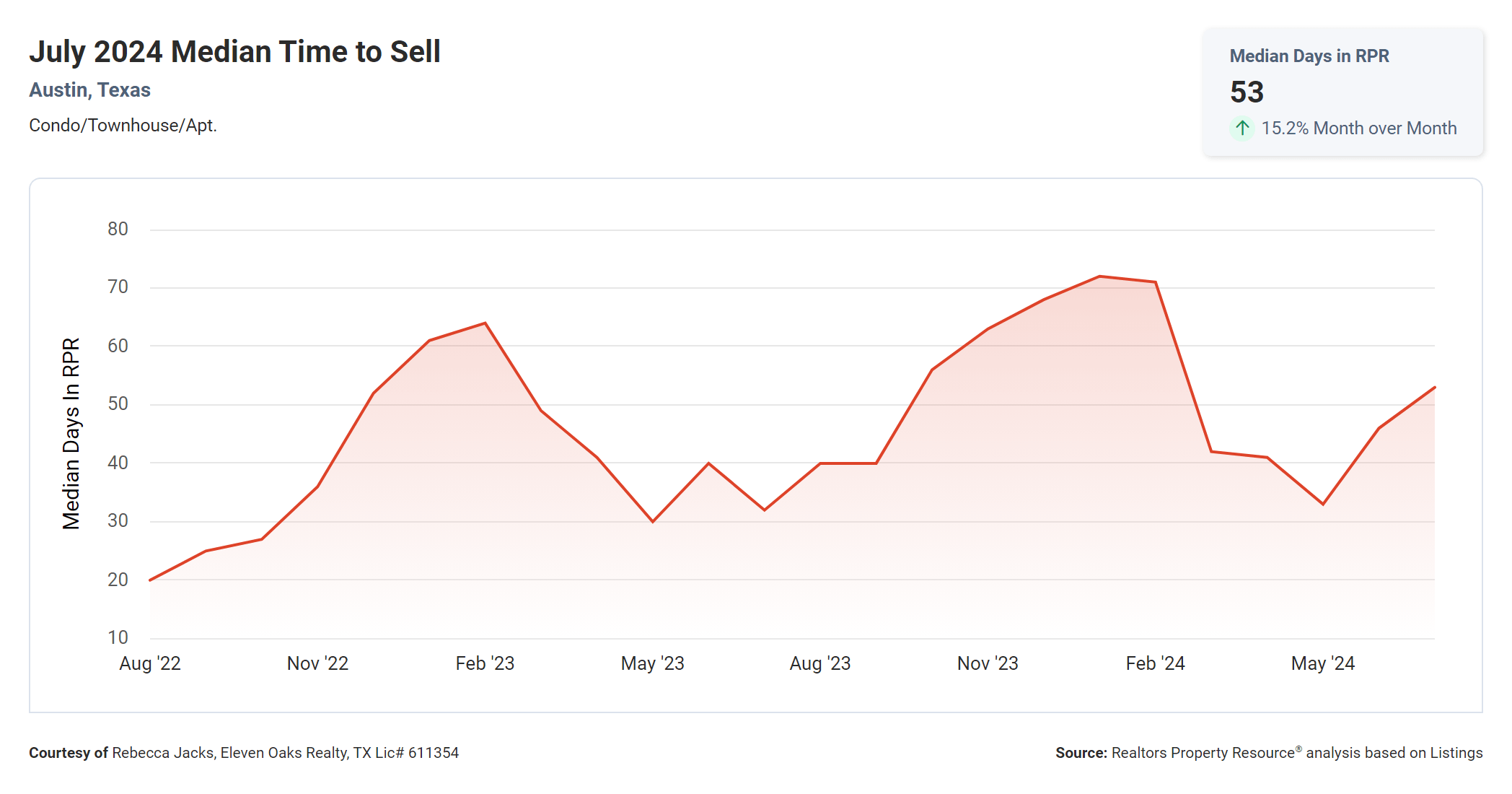Screen dimensions: 1512x794
Task: Click the Source: Realtors Property Resource text
Action: click(1268, 753)
